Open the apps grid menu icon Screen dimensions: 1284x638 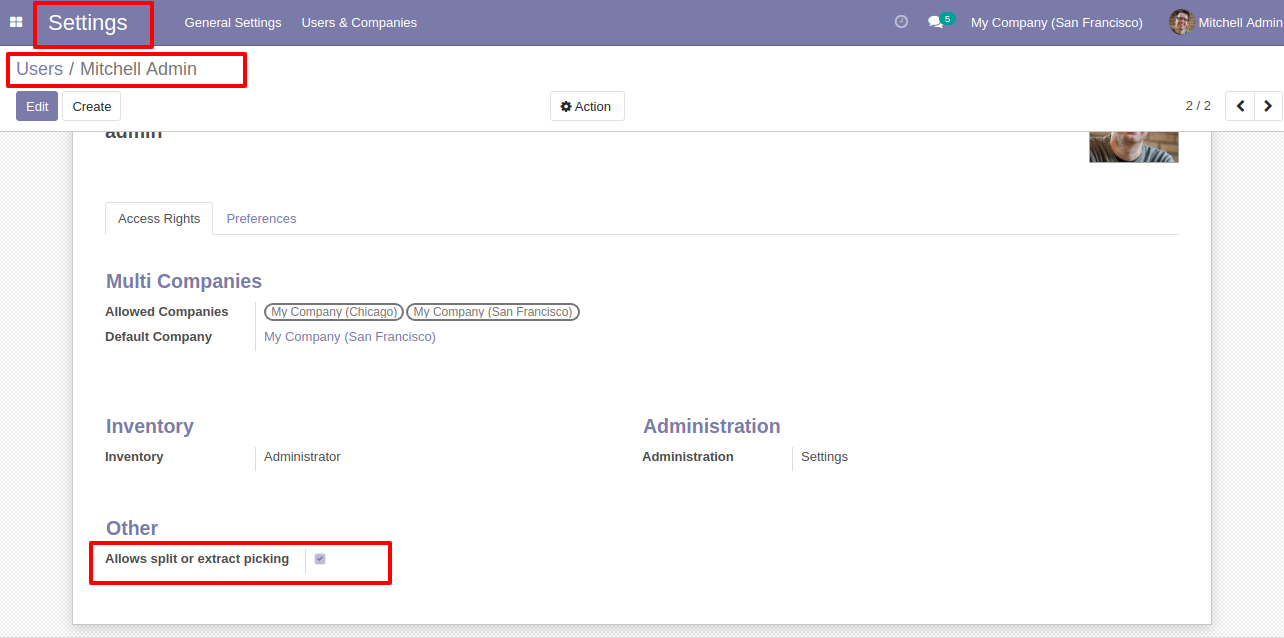click(x=16, y=22)
